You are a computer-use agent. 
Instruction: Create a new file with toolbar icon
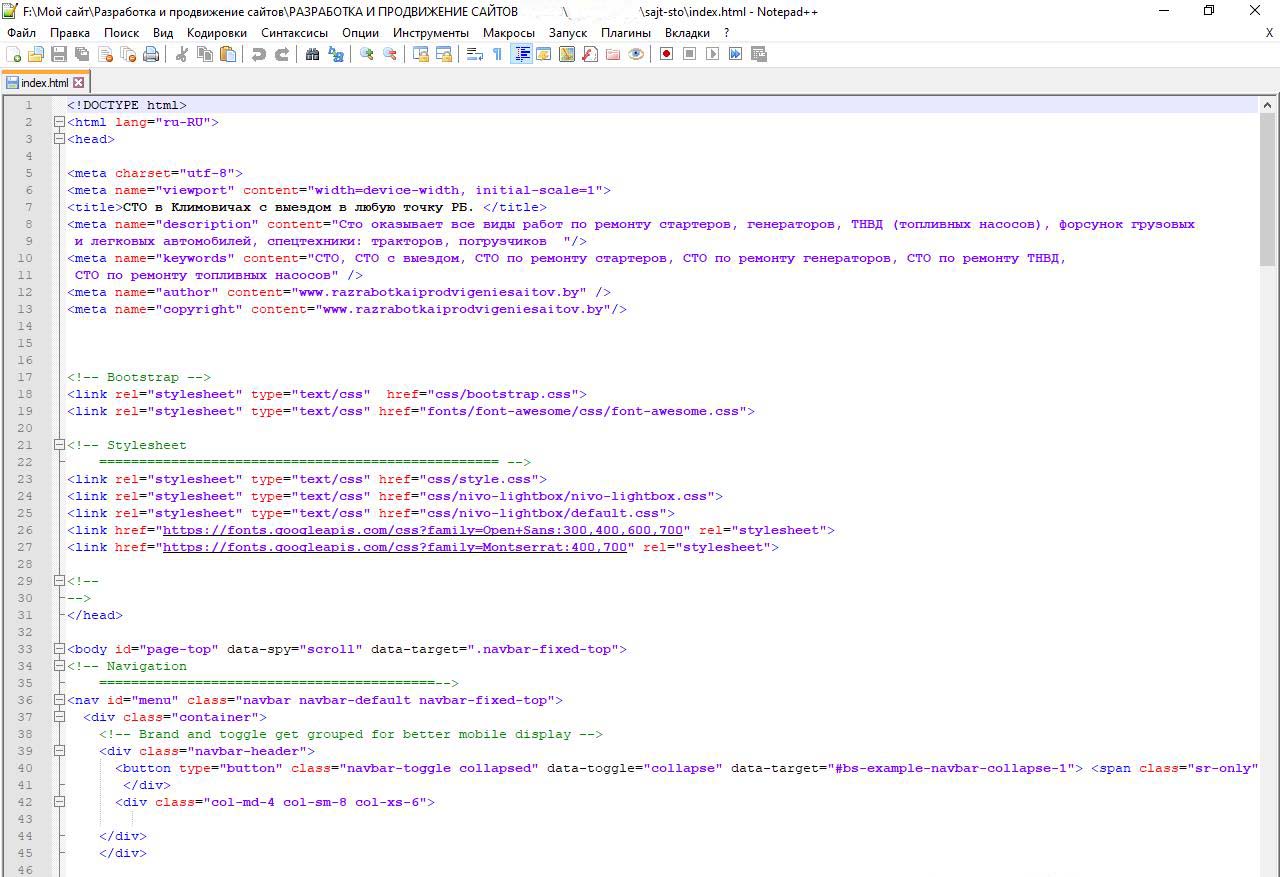click(14, 54)
